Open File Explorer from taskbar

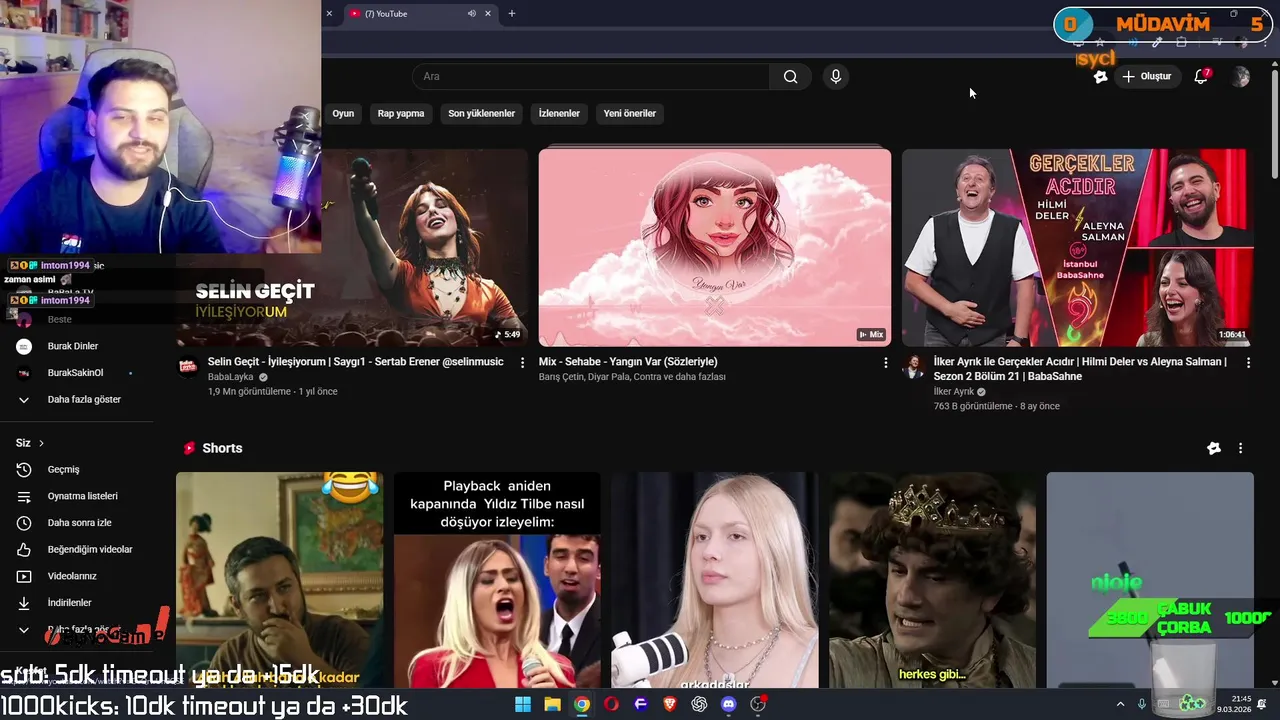point(552,704)
